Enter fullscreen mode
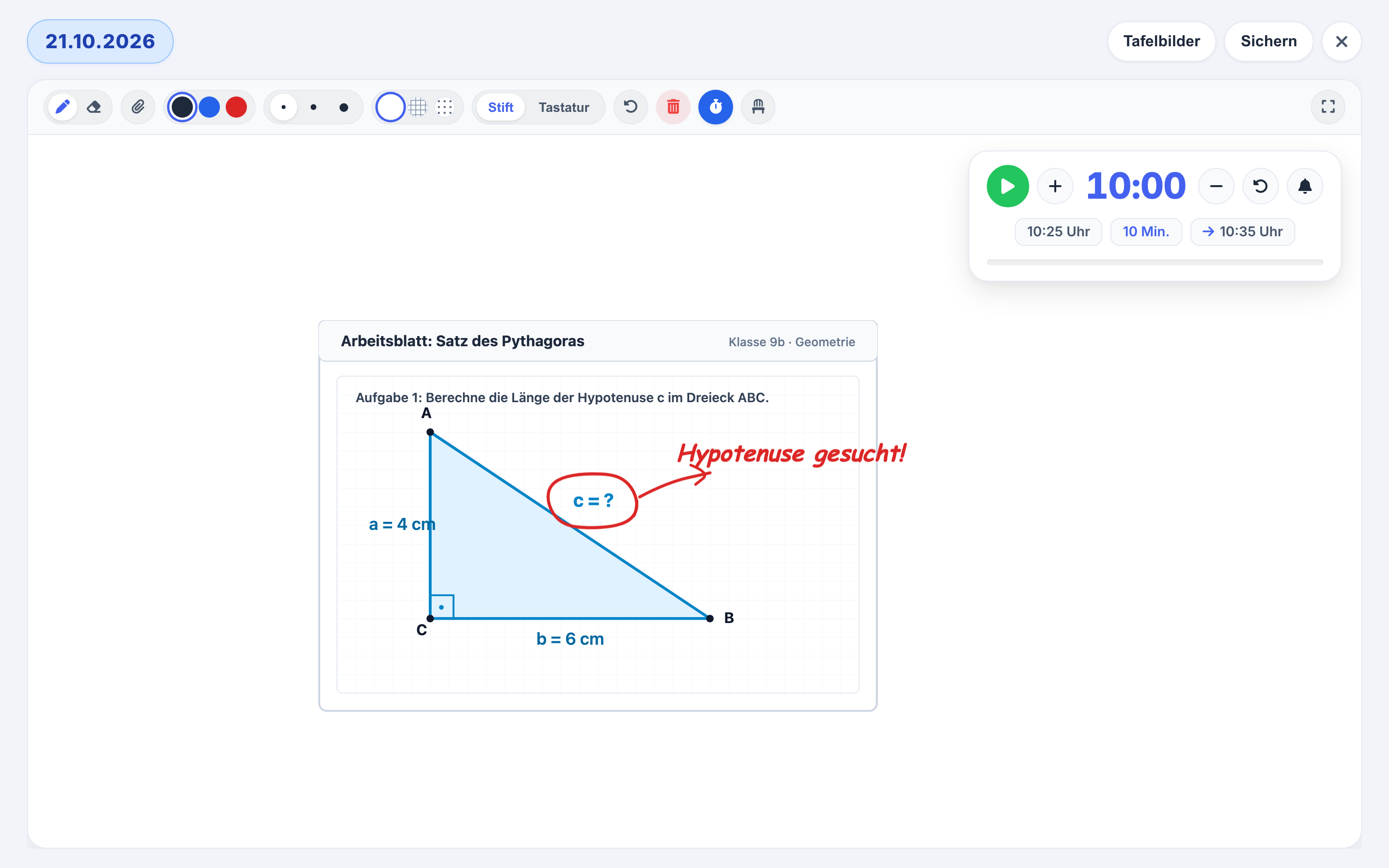The image size is (1389, 868). 1328,107
